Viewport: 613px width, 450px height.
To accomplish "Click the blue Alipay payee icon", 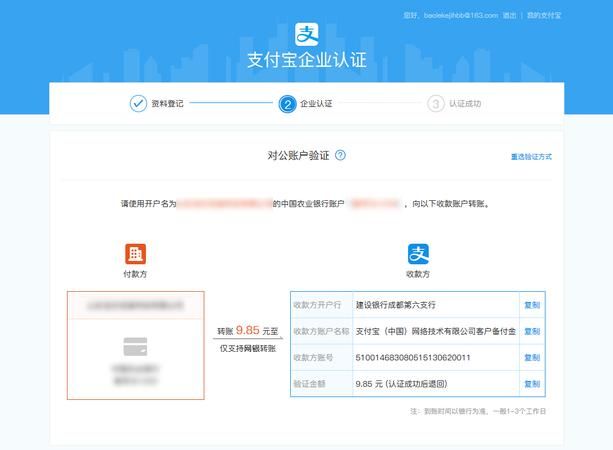I will coord(418,254).
